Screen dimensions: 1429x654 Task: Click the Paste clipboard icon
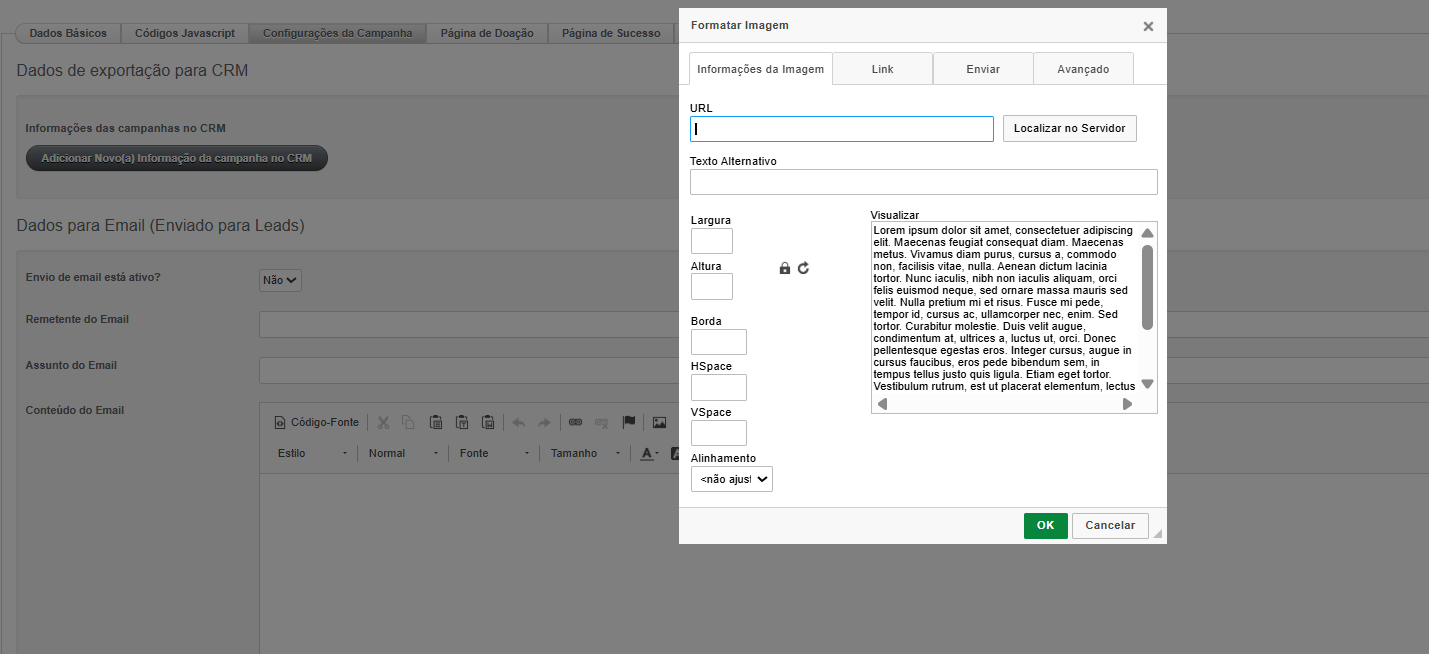tap(436, 423)
